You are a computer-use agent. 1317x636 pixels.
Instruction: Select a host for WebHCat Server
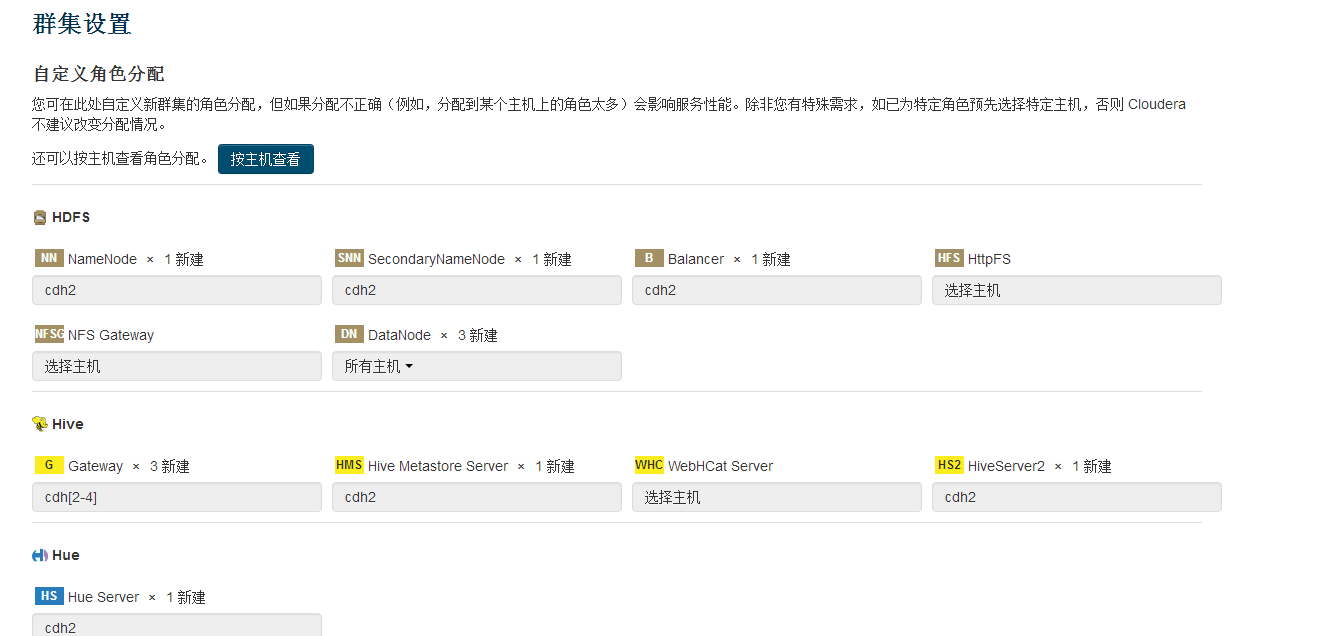tap(777, 497)
